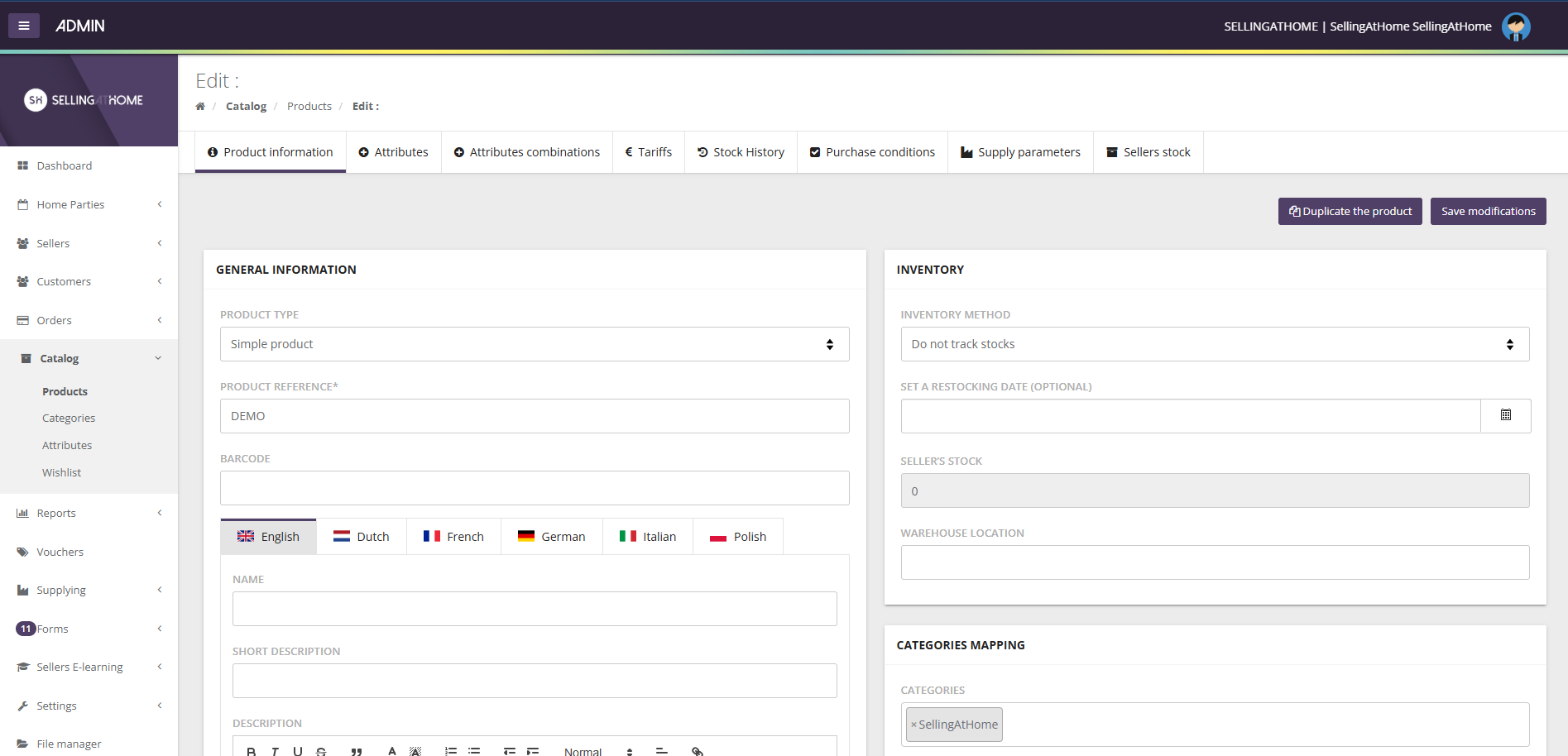Viewport: 1568px width, 756px height.
Task: Toggle bold formatting in description editor
Action: tap(252, 751)
